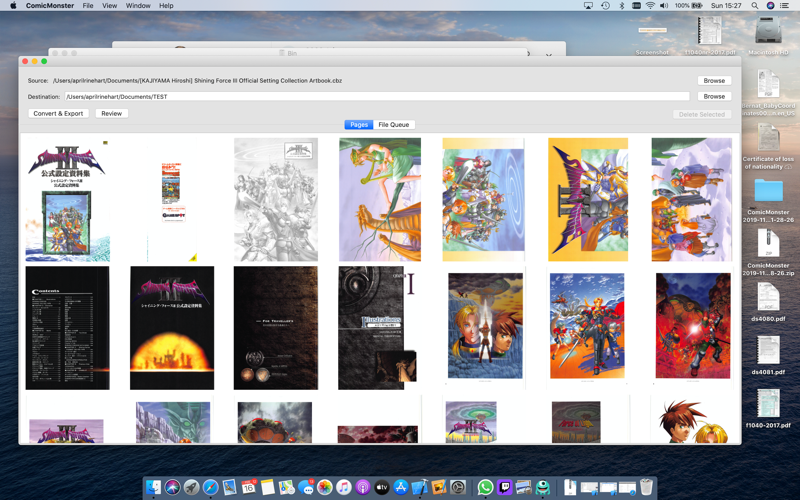Image resolution: width=800 pixels, height=500 pixels.
Task: Select ComicMonster folder on desktop
Action: [x=768, y=200]
